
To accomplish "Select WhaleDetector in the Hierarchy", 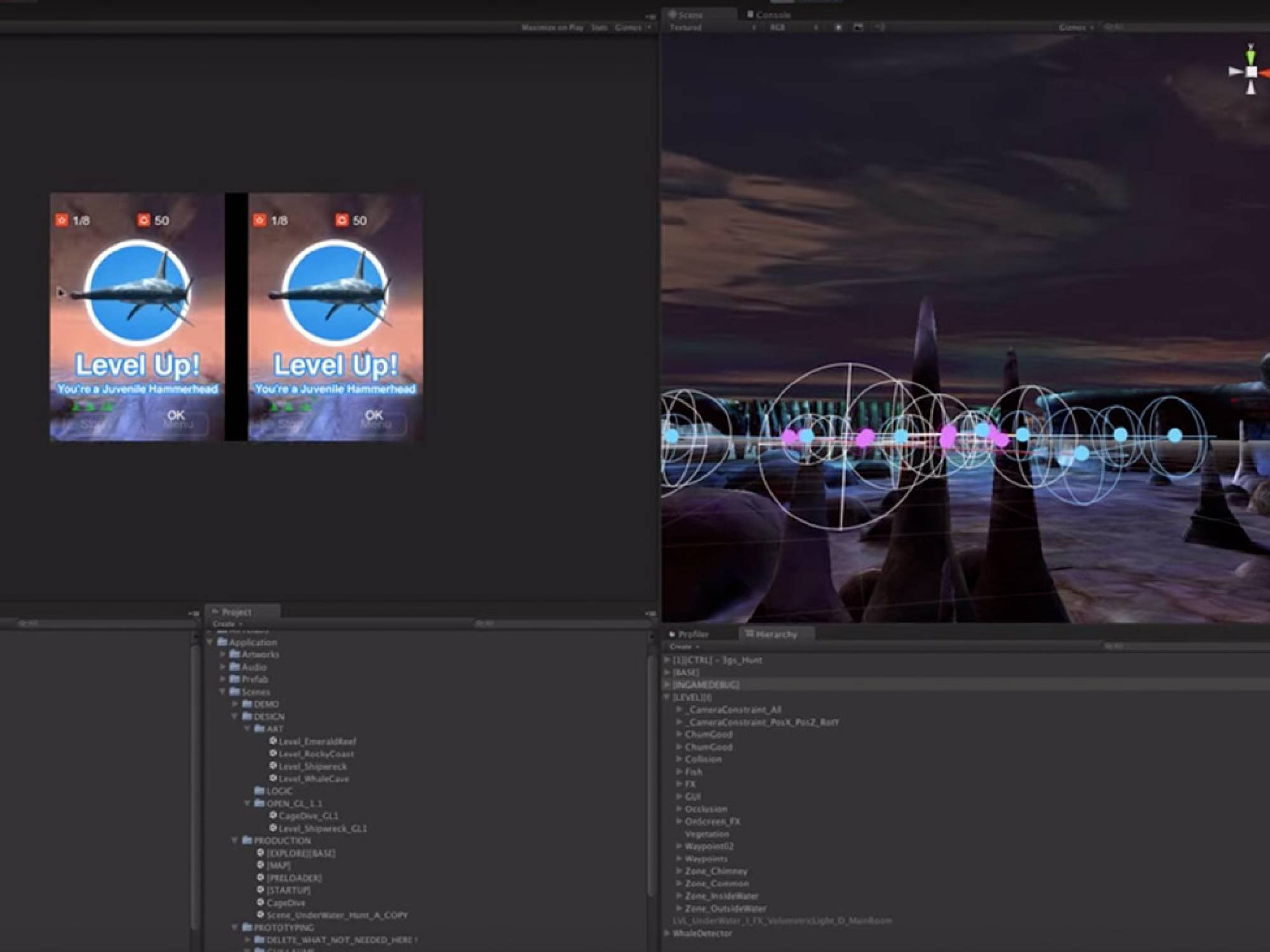I will (x=702, y=934).
